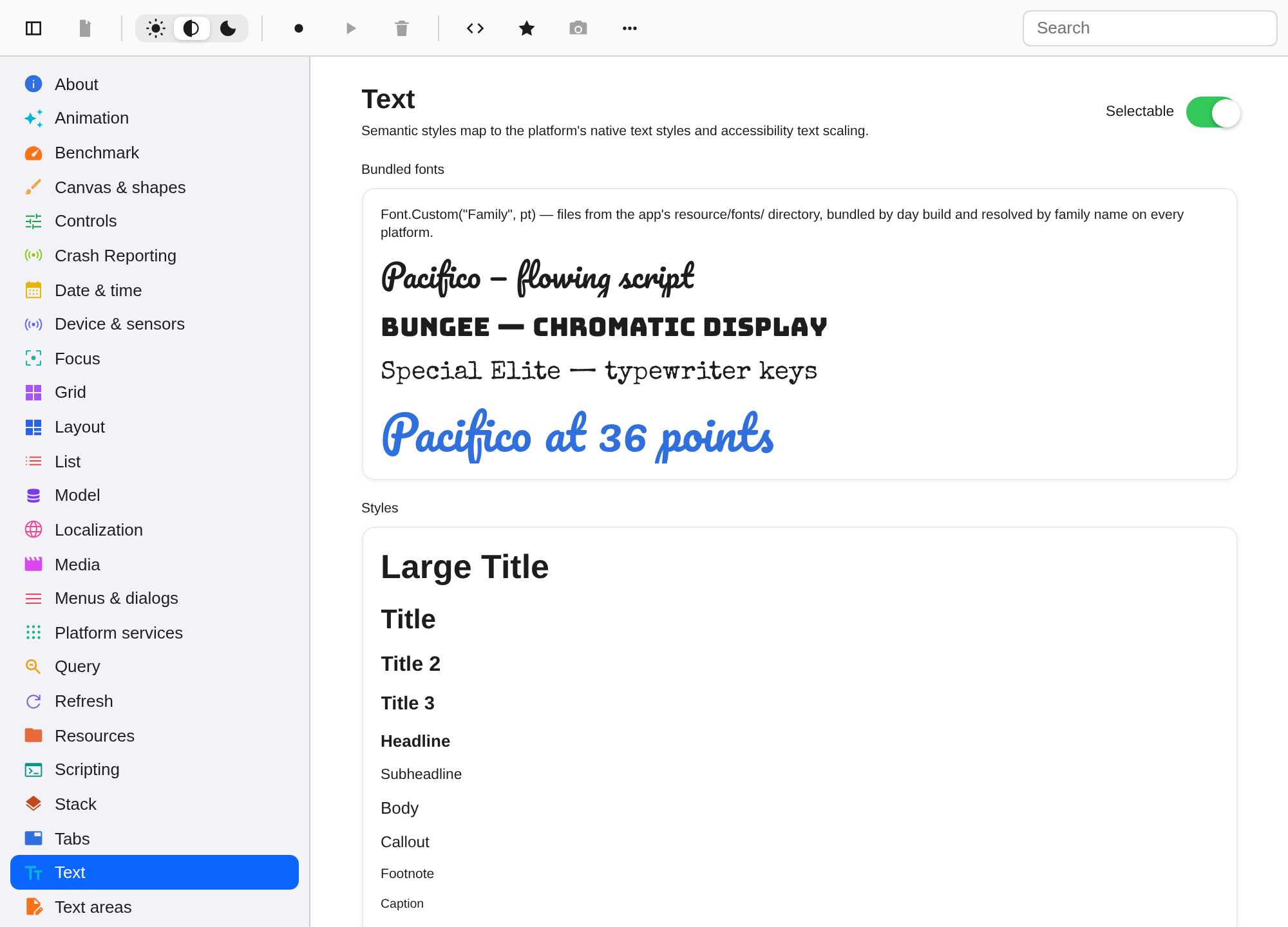This screenshot has height=927, width=1288.
Task: Click the Resources folder icon
Action: pos(33,736)
